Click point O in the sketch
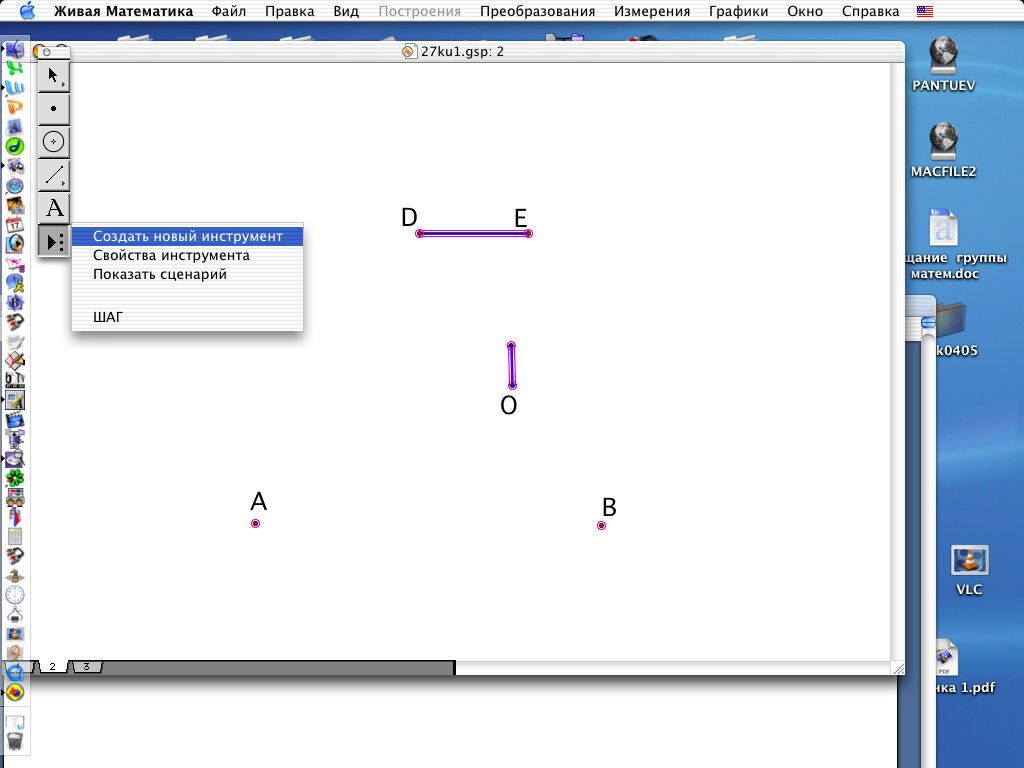The height and width of the screenshot is (768, 1024). pos(512,385)
